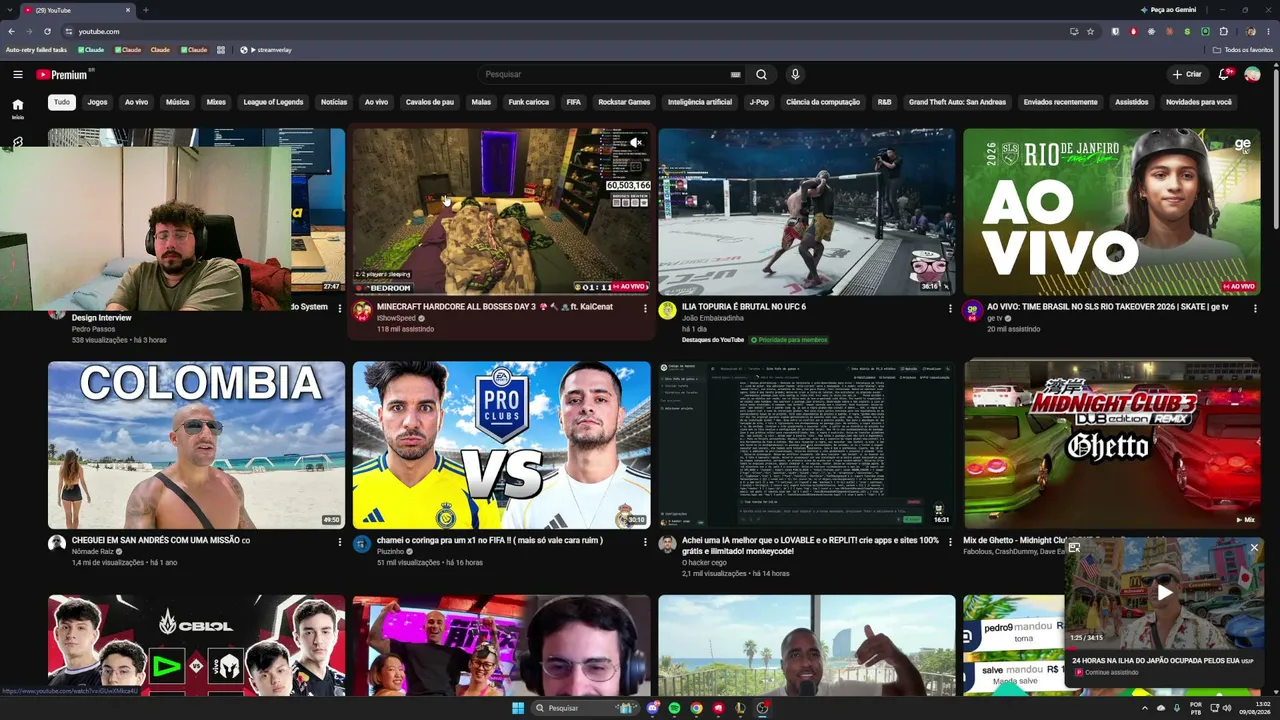This screenshot has height=720, width=1280.
Task: Open the ge tv channel avatar
Action: point(972,311)
